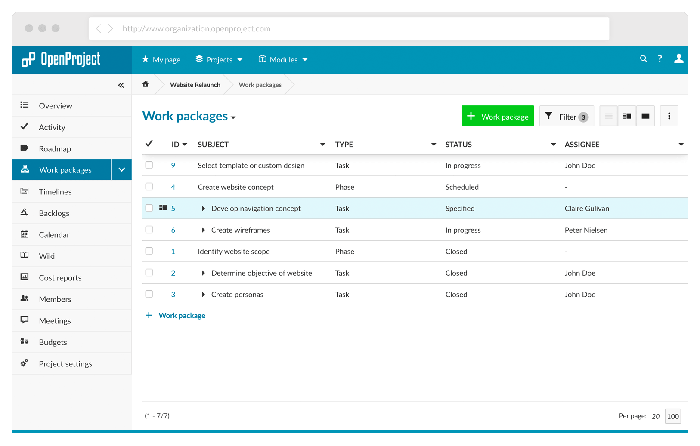Screen dimensions: 700x446
Task: Open Work packages breadcrumb
Action: pyautogui.click(x=260, y=84)
